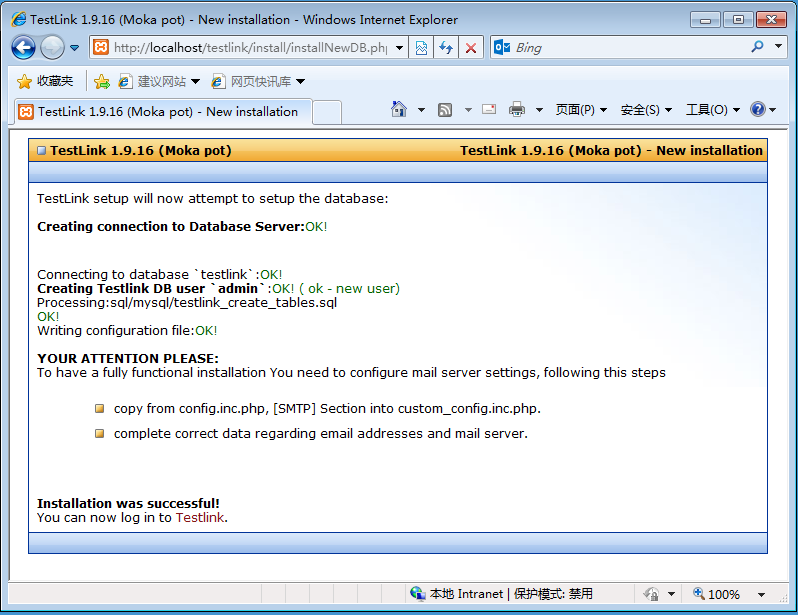Click the 'copy from config.inc.php' bullet item
This screenshot has width=798, height=615.
pyautogui.click(x=327, y=408)
